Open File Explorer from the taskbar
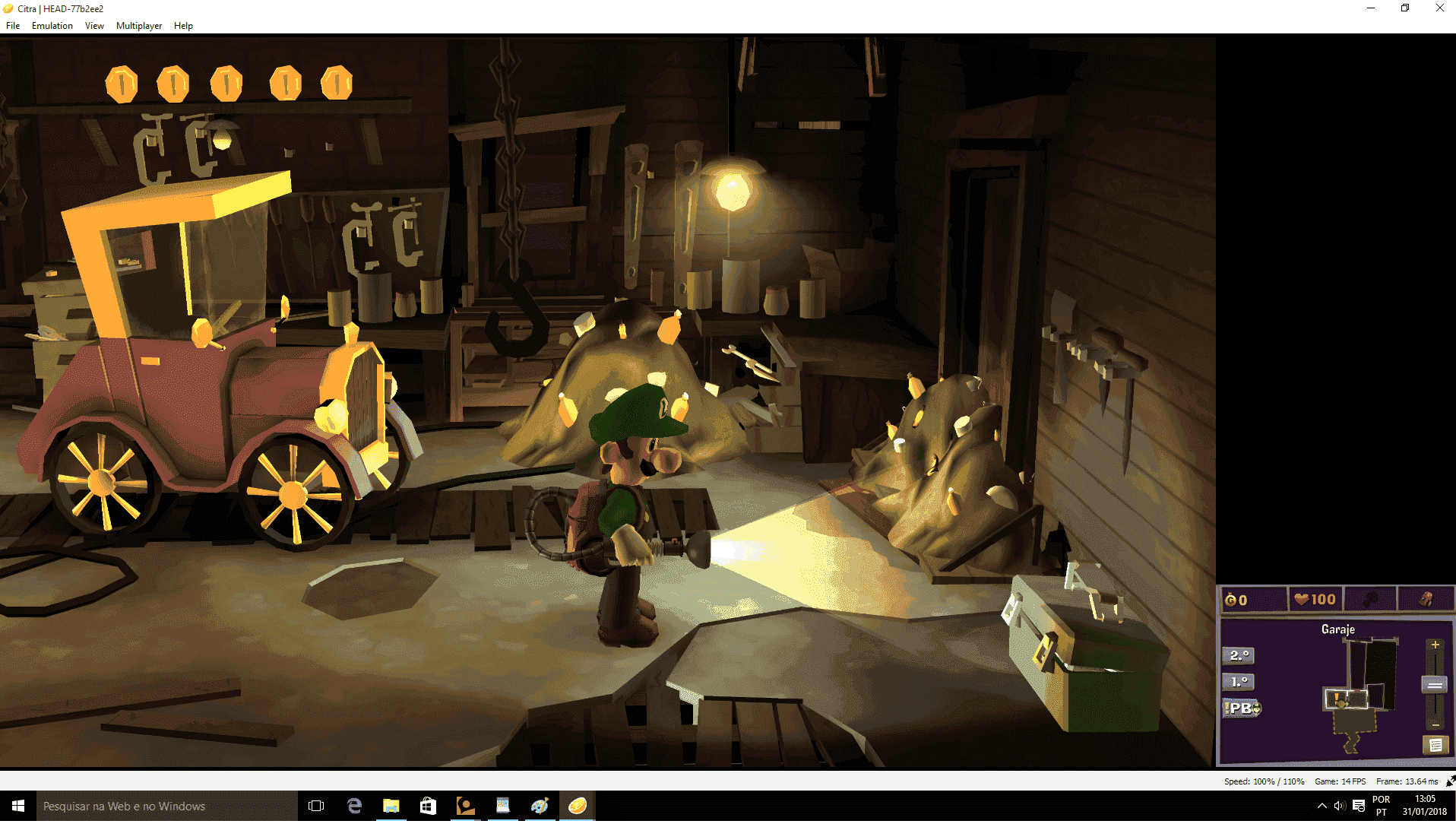Image resolution: width=1456 pixels, height=824 pixels. coord(391,806)
